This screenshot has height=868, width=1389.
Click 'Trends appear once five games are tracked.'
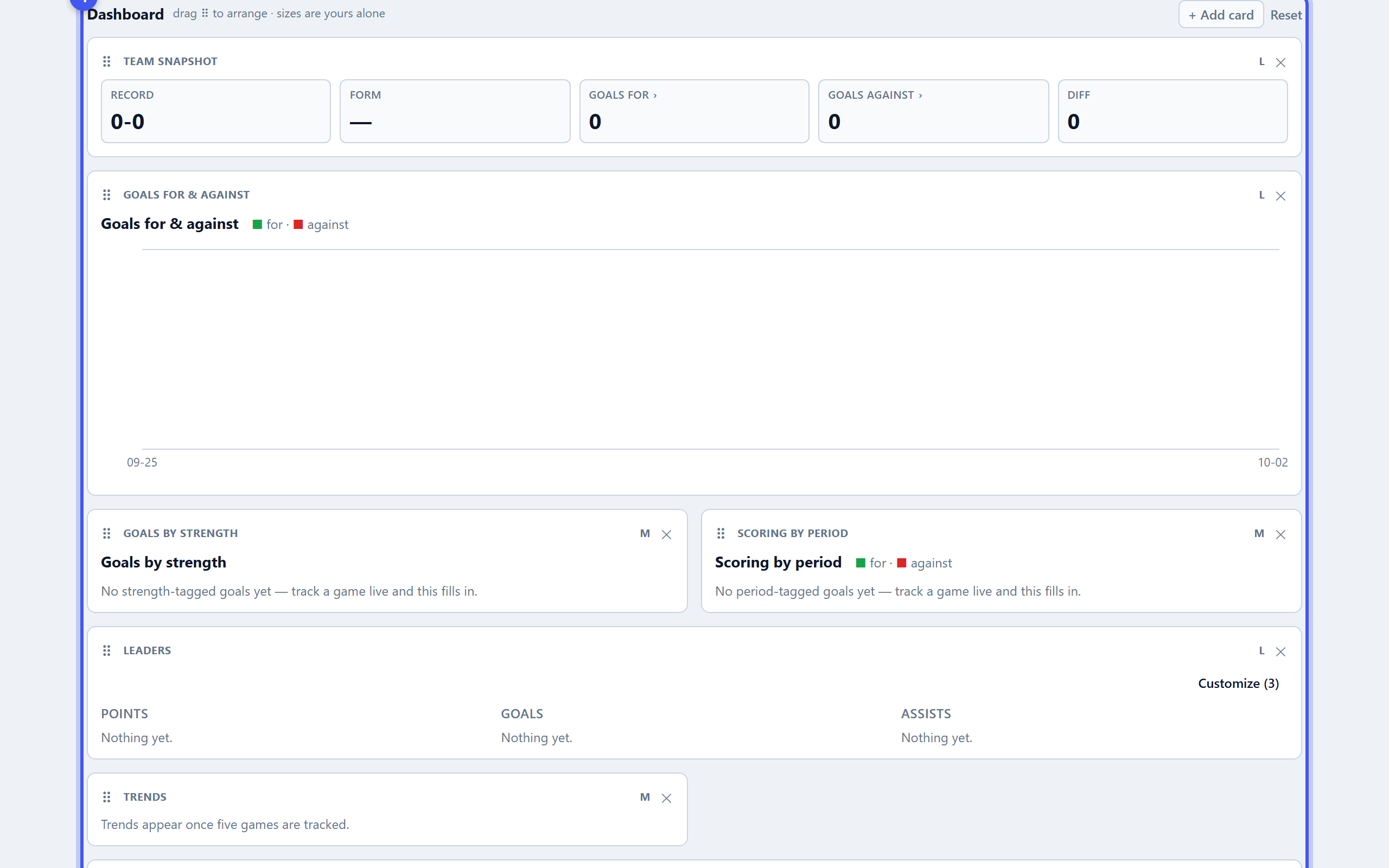225,825
